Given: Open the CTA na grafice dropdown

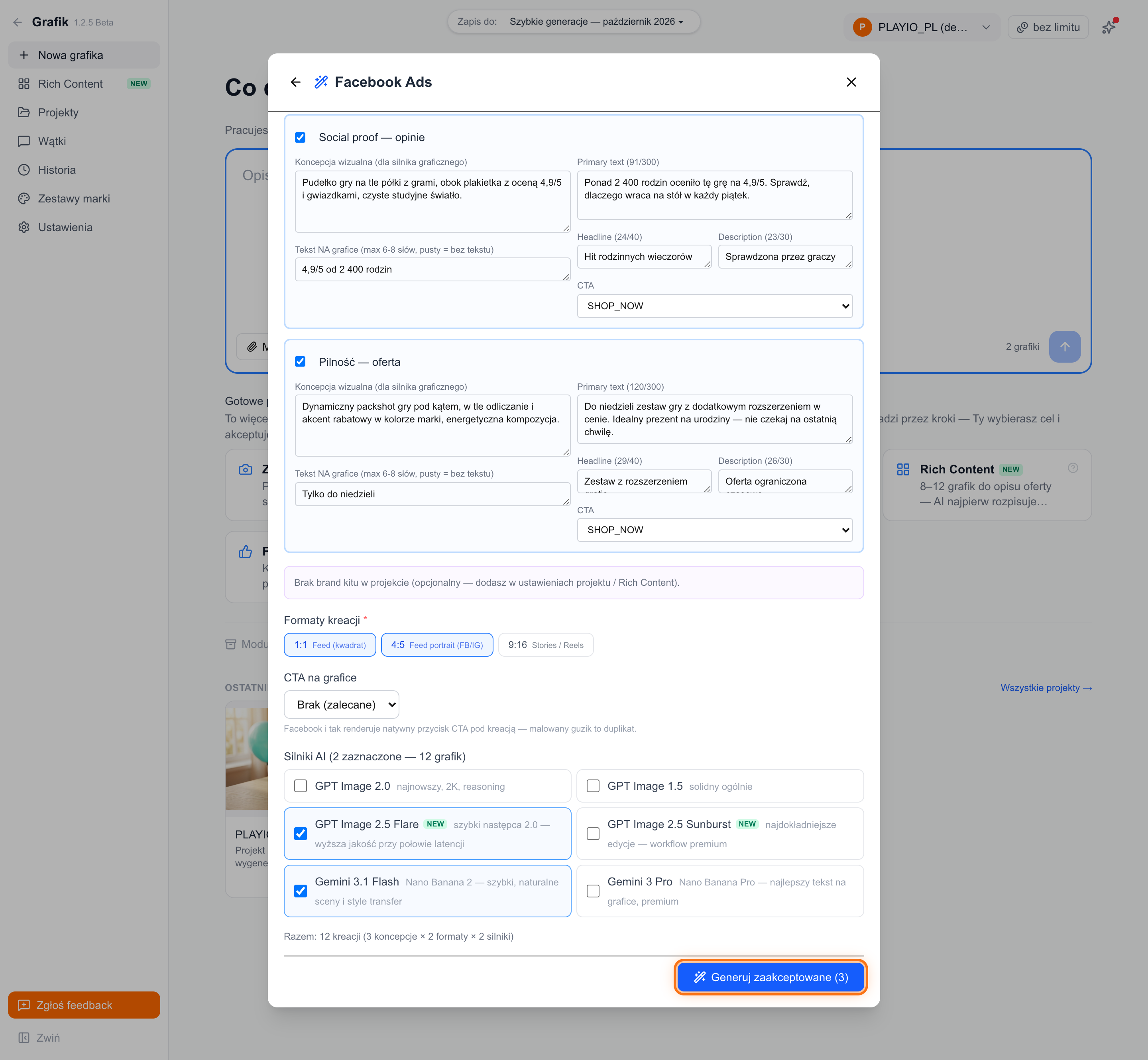Looking at the screenshot, I should coord(341,705).
